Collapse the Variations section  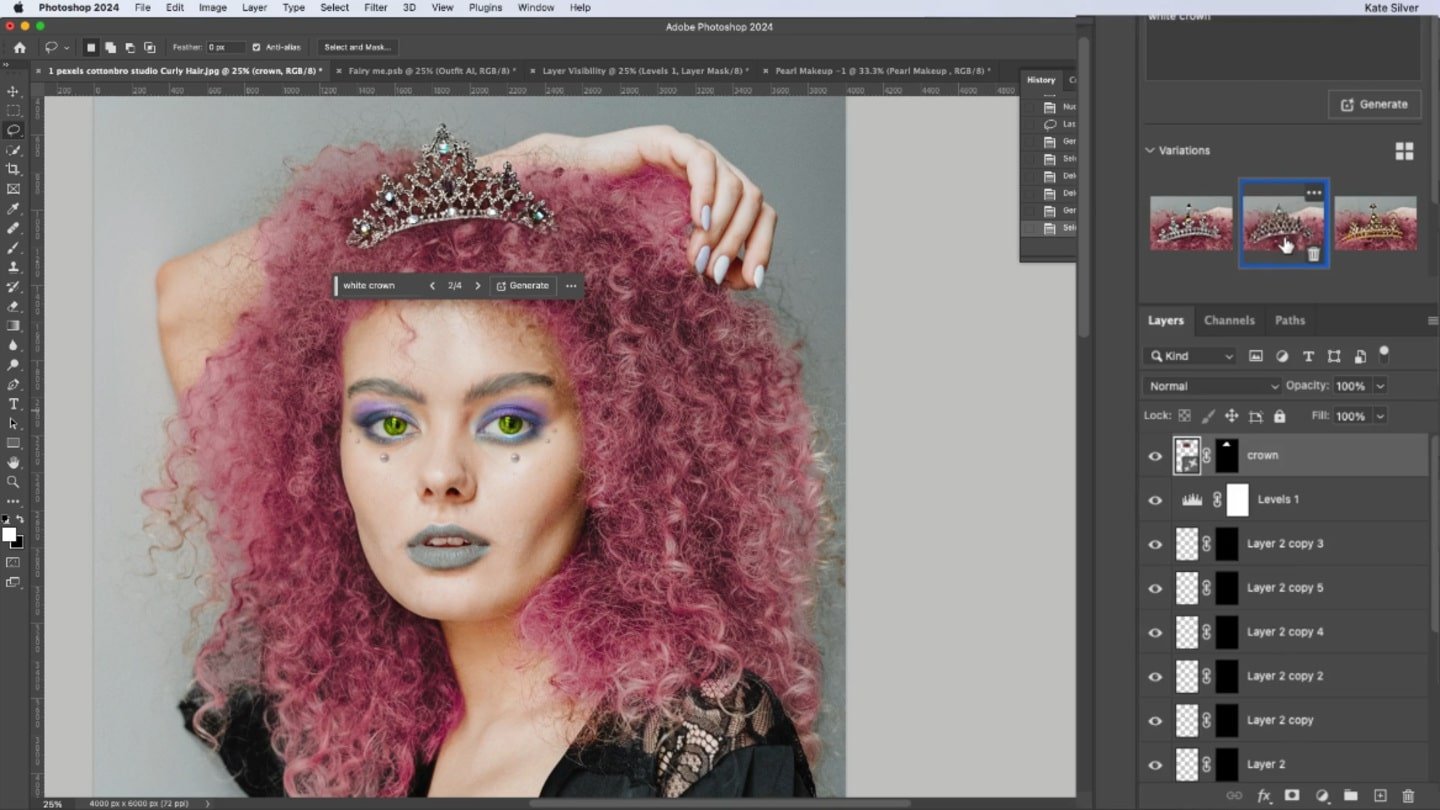coord(1149,150)
